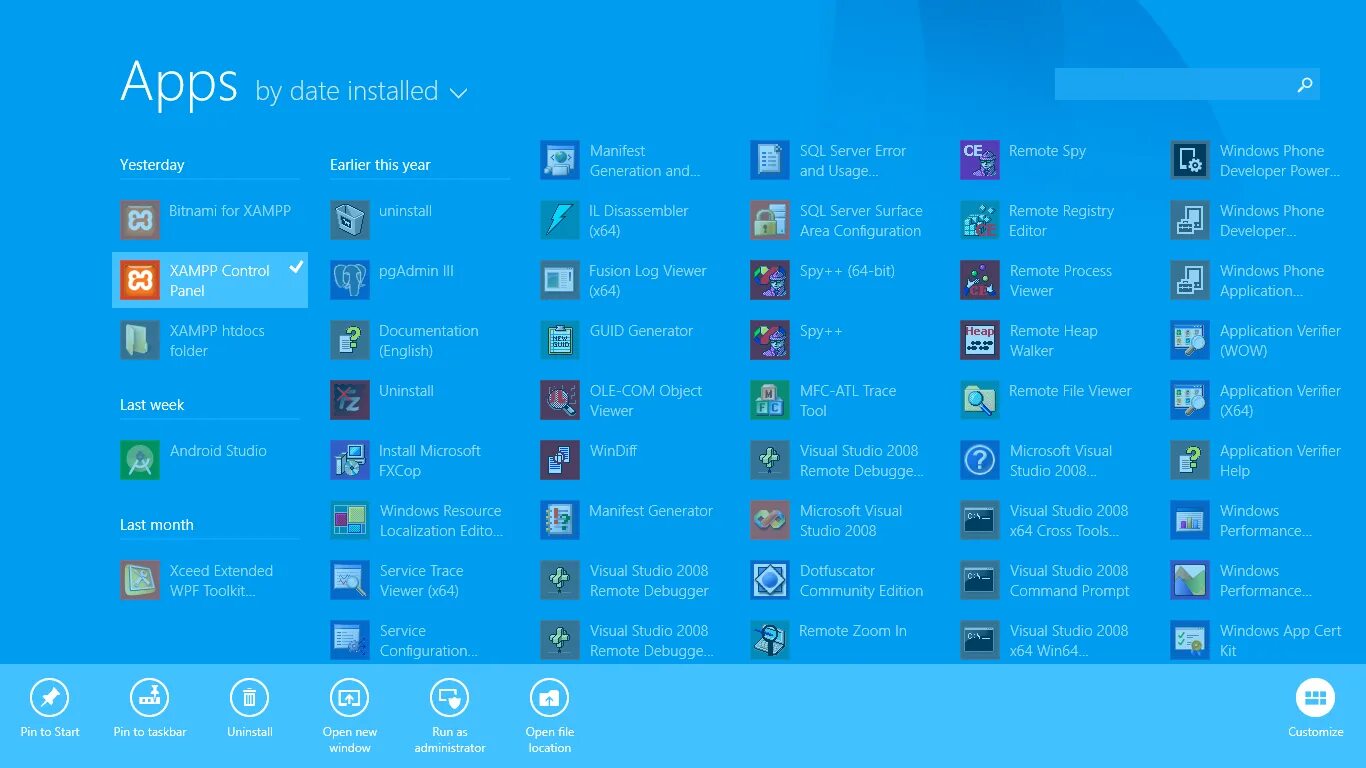Launch Visual Studio 2008 Command Prompt icon

point(980,580)
